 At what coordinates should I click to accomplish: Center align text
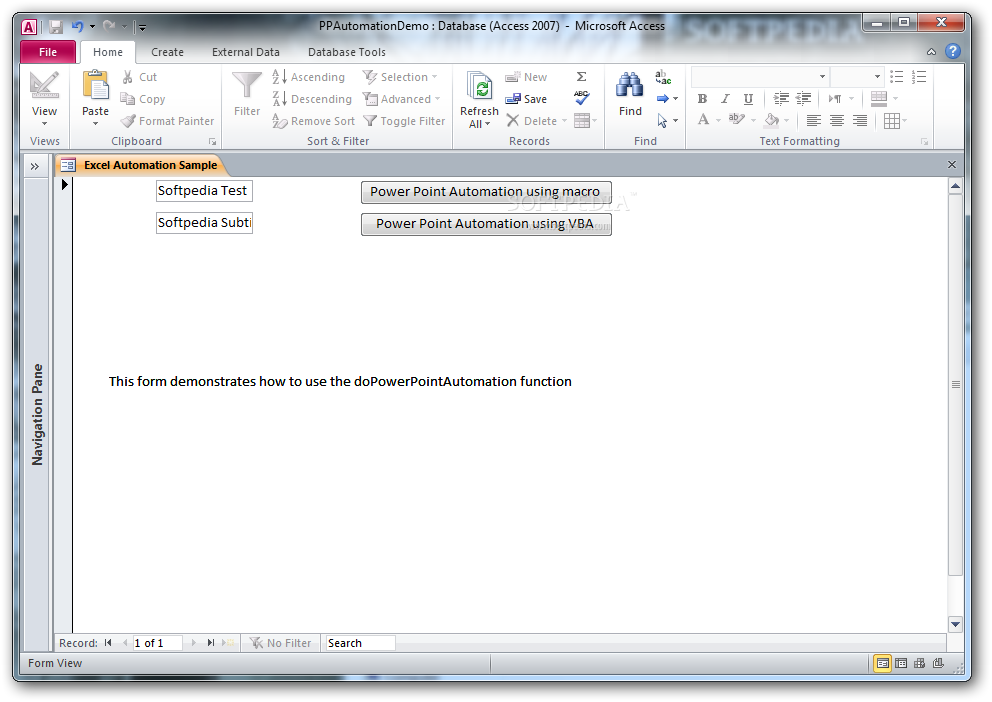pyautogui.click(x=836, y=120)
